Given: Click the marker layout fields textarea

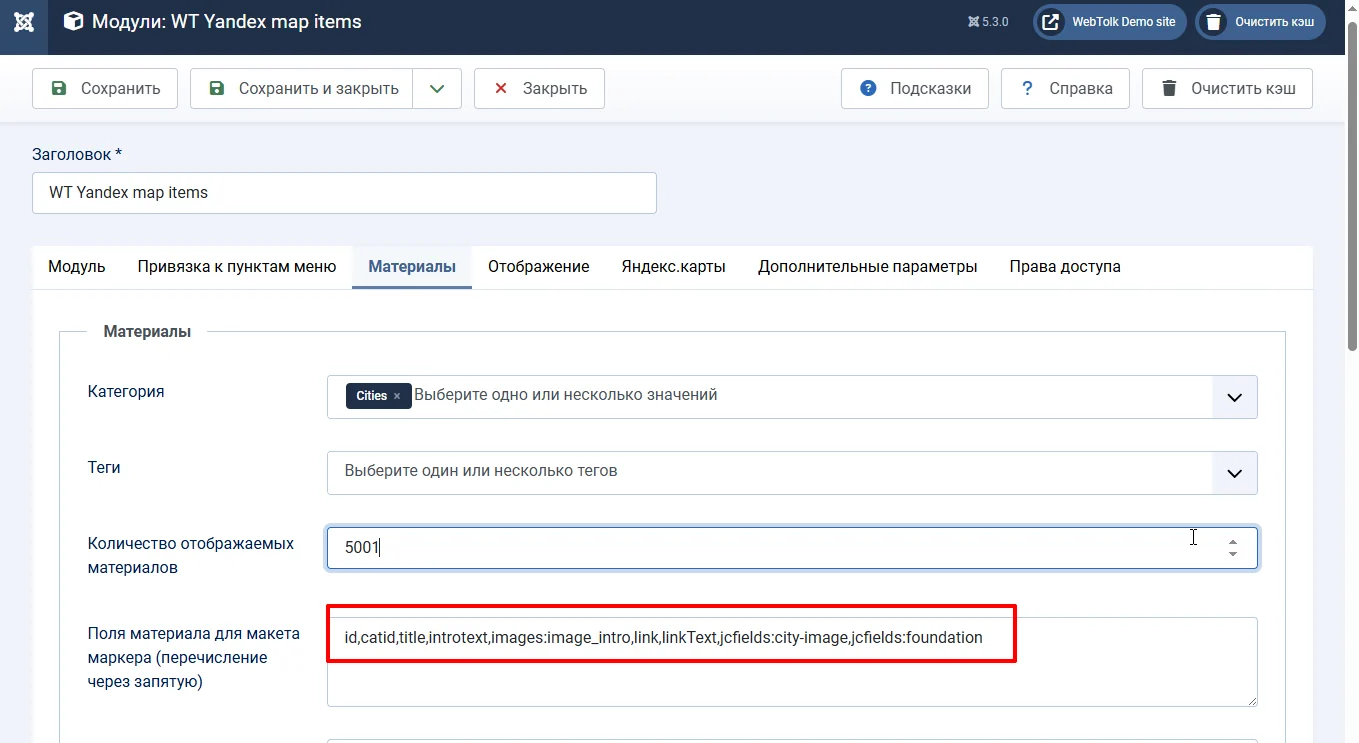Looking at the screenshot, I should point(792,662).
